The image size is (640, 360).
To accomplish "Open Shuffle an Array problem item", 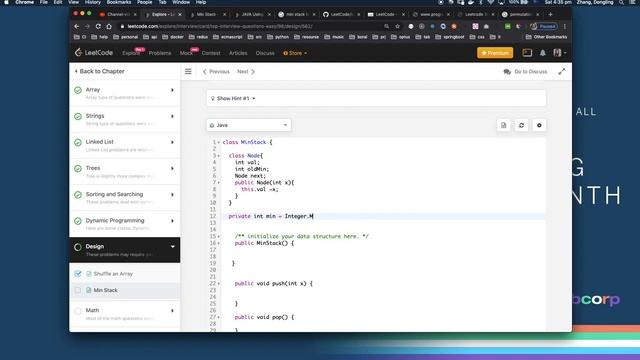I will point(113,274).
